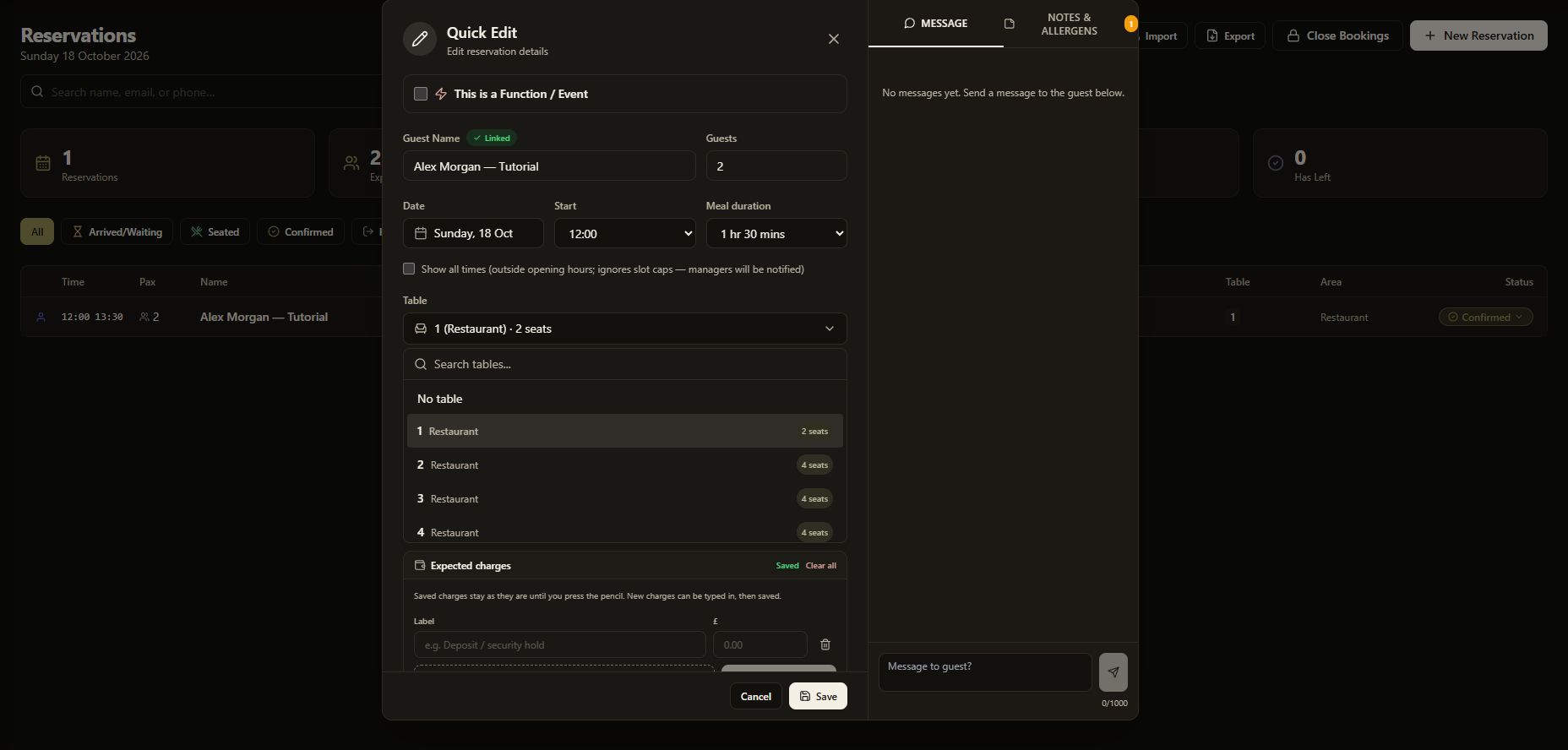Viewport: 1568px width, 750px height.
Task: Select table 2 Restaurant option
Action: pos(625,465)
